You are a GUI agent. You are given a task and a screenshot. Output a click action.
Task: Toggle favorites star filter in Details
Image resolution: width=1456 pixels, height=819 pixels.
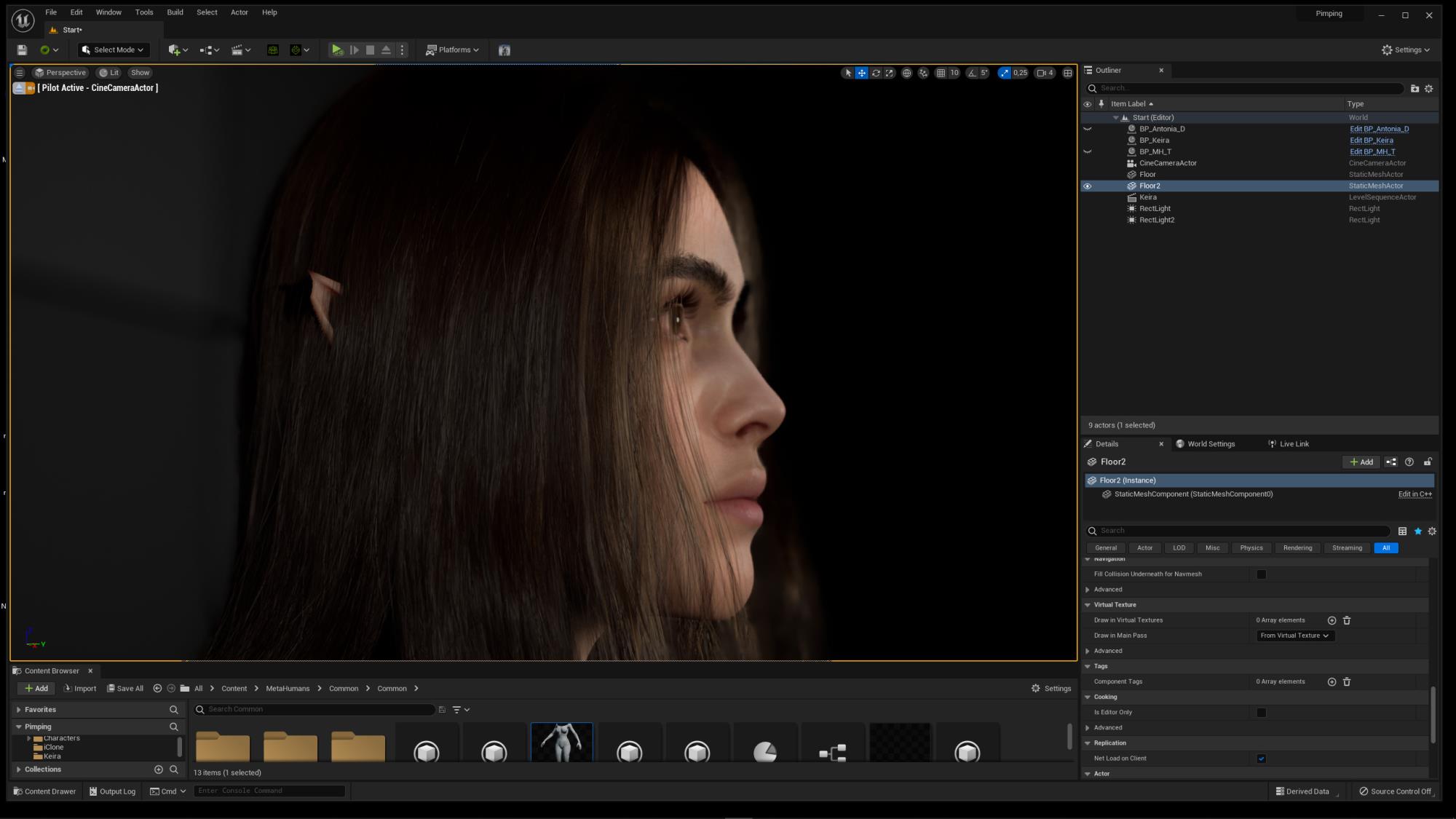click(x=1417, y=531)
